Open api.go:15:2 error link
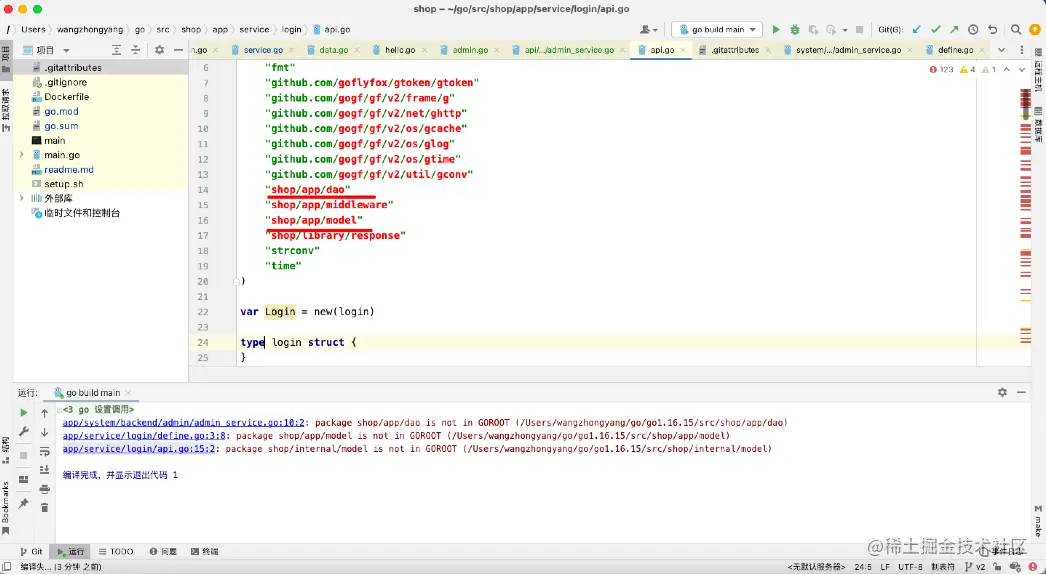 (x=139, y=449)
